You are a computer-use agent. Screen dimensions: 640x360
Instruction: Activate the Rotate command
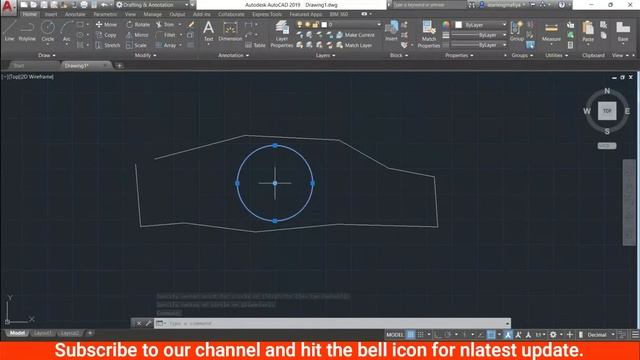[x=138, y=24]
